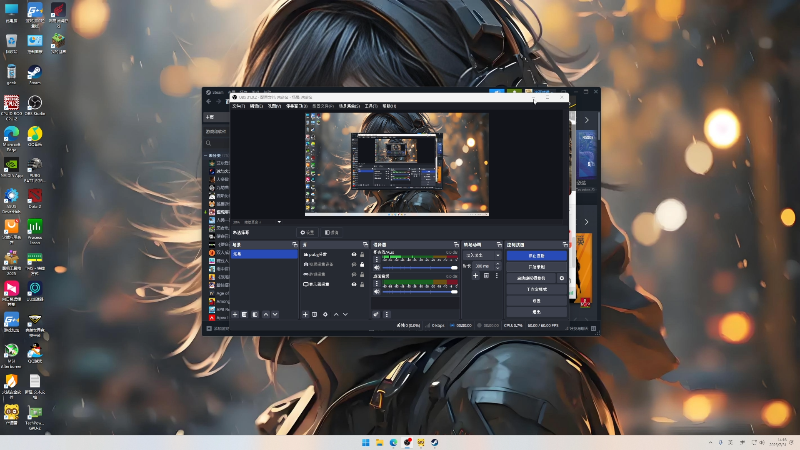Toggle visibility of the monitor-icon display source
Image resolution: width=800 pixels, height=450 pixels.
click(354, 284)
